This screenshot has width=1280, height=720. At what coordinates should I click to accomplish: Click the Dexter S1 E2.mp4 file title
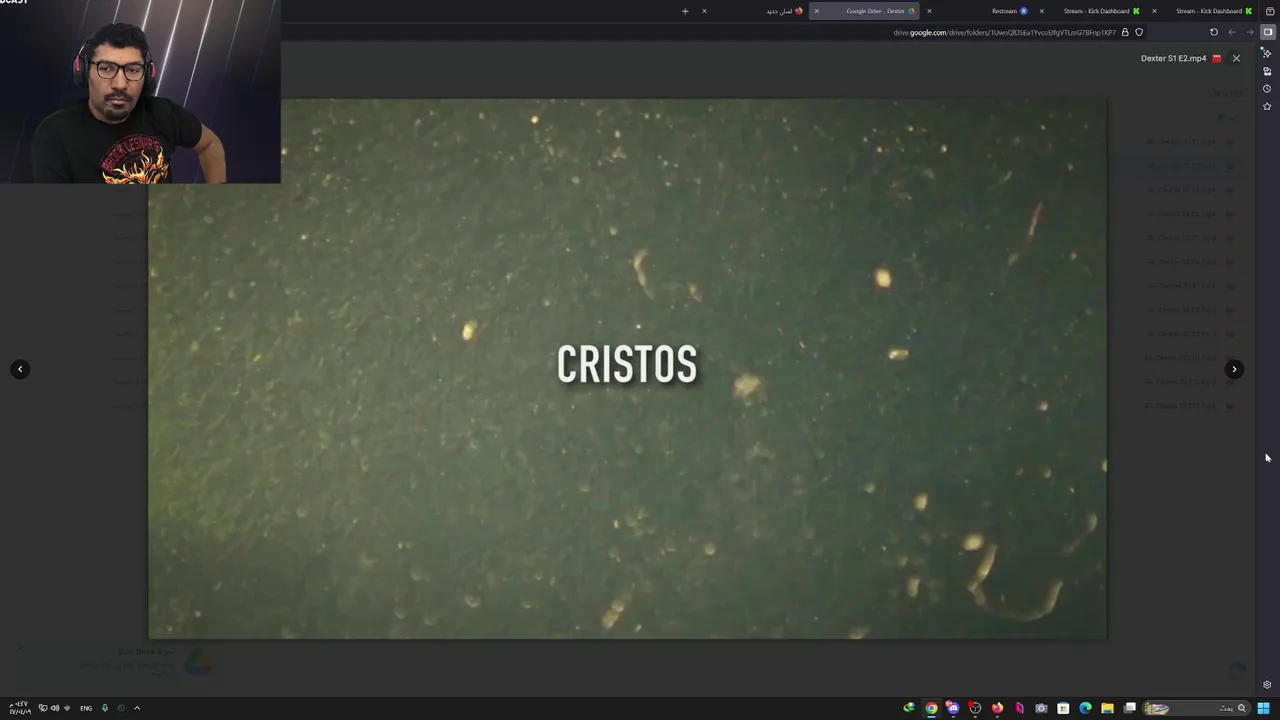click(x=1173, y=58)
